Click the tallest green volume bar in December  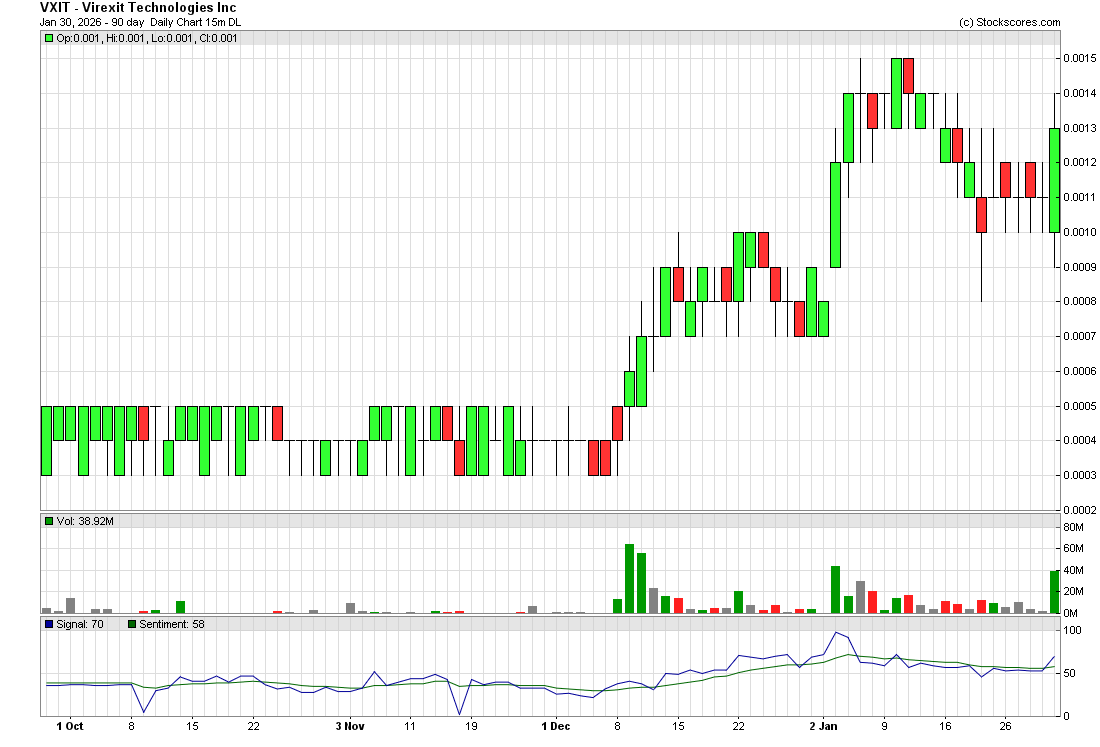pyautogui.click(x=629, y=579)
